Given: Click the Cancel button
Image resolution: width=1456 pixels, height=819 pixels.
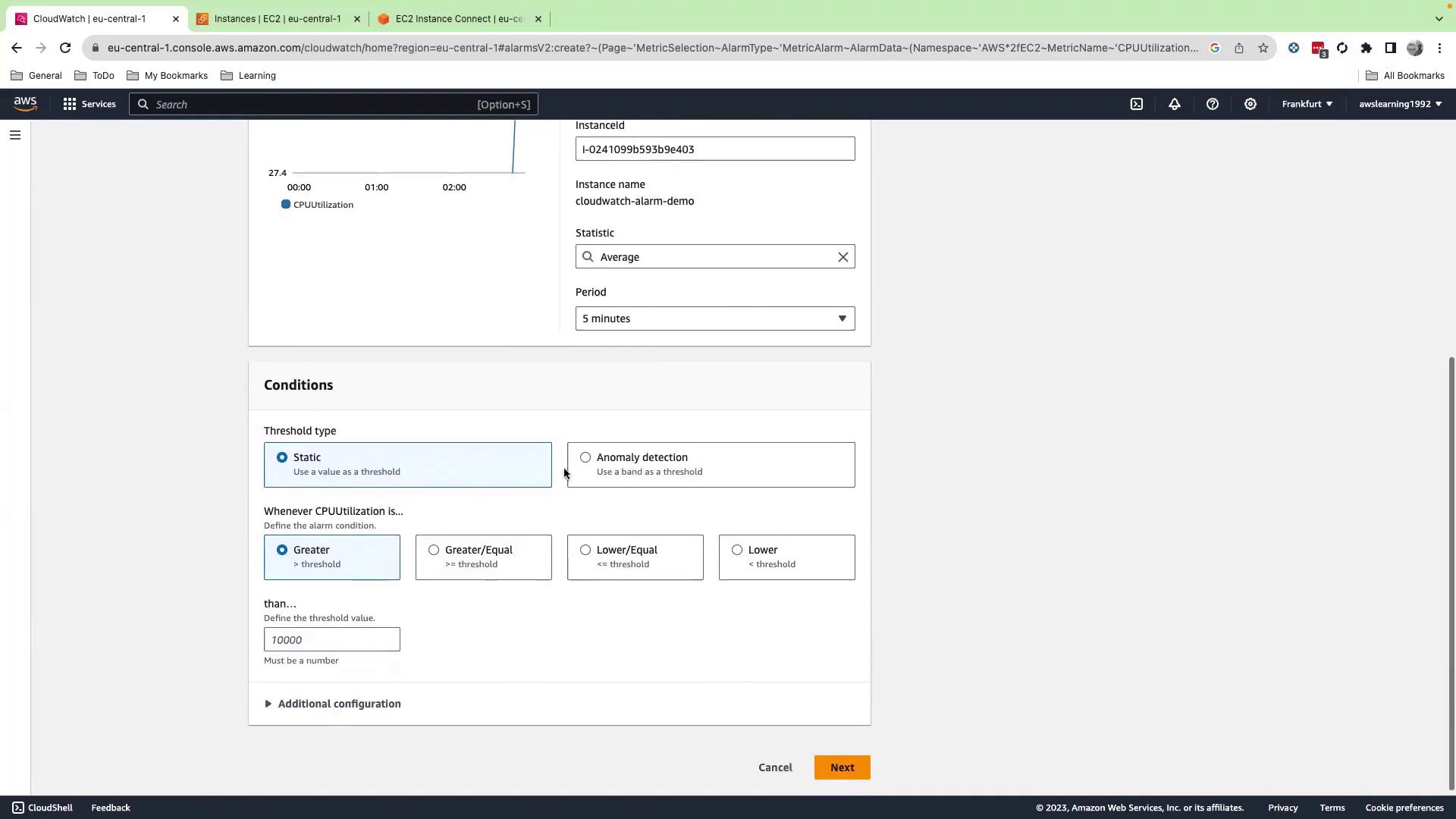Looking at the screenshot, I should (x=774, y=767).
